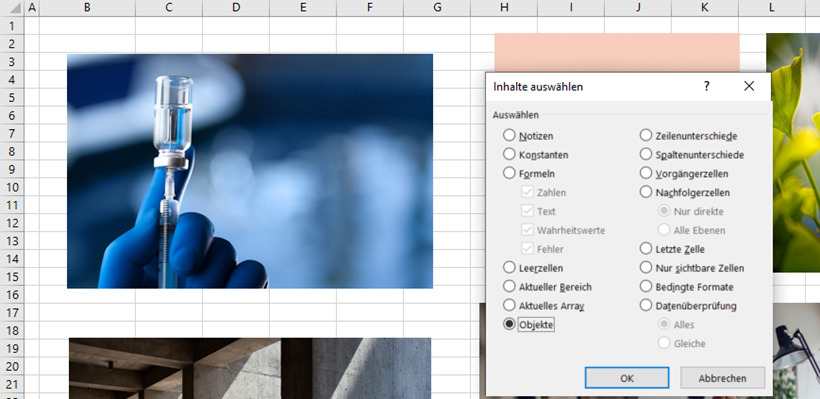Click the help question mark icon
820x399 pixels.
click(707, 86)
